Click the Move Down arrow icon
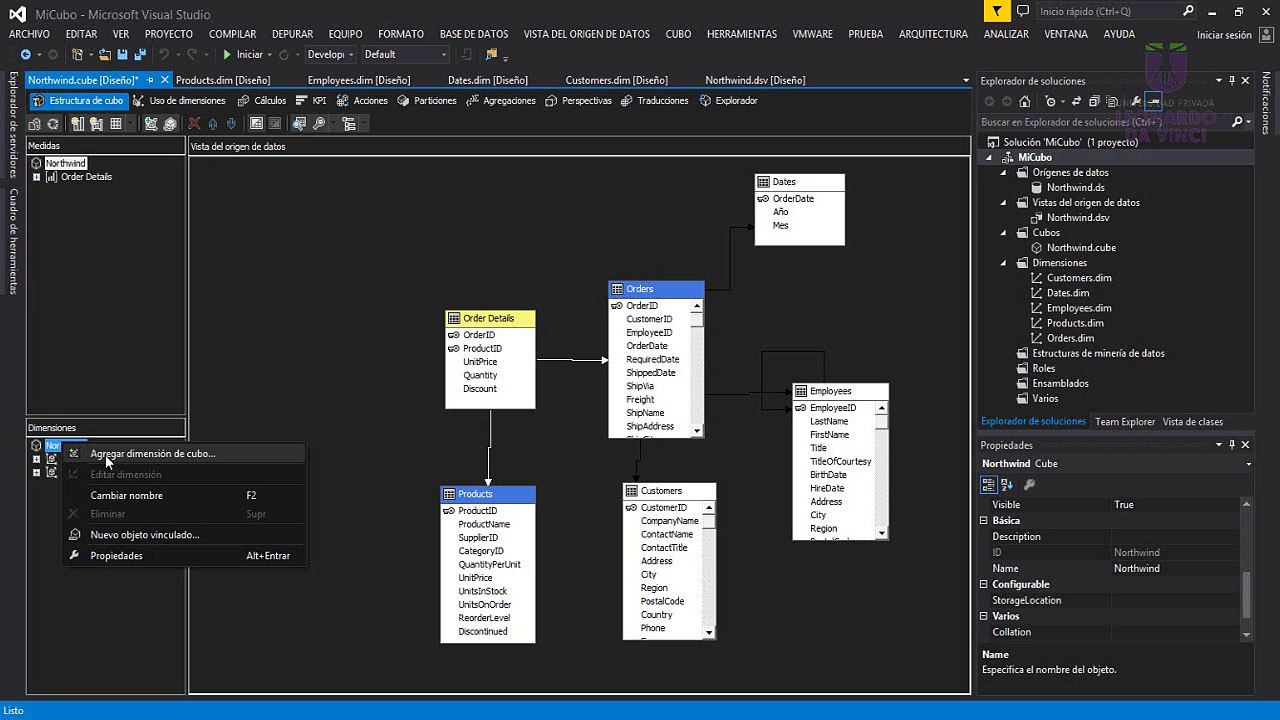1280x720 pixels. [x=231, y=124]
